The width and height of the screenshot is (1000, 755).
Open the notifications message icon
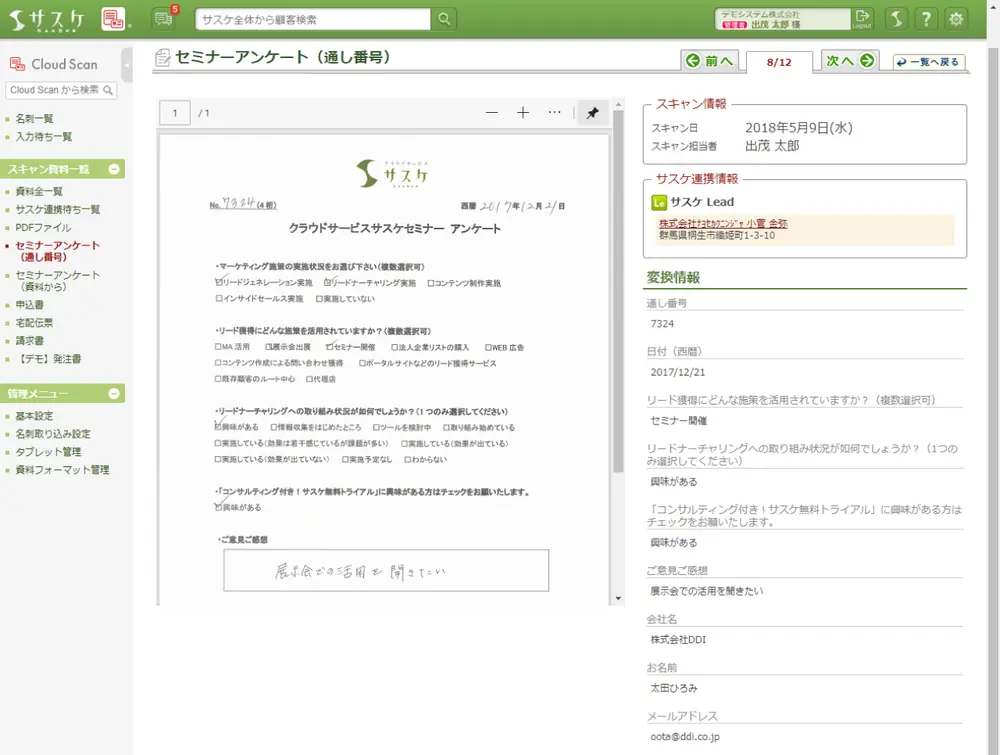point(163,19)
